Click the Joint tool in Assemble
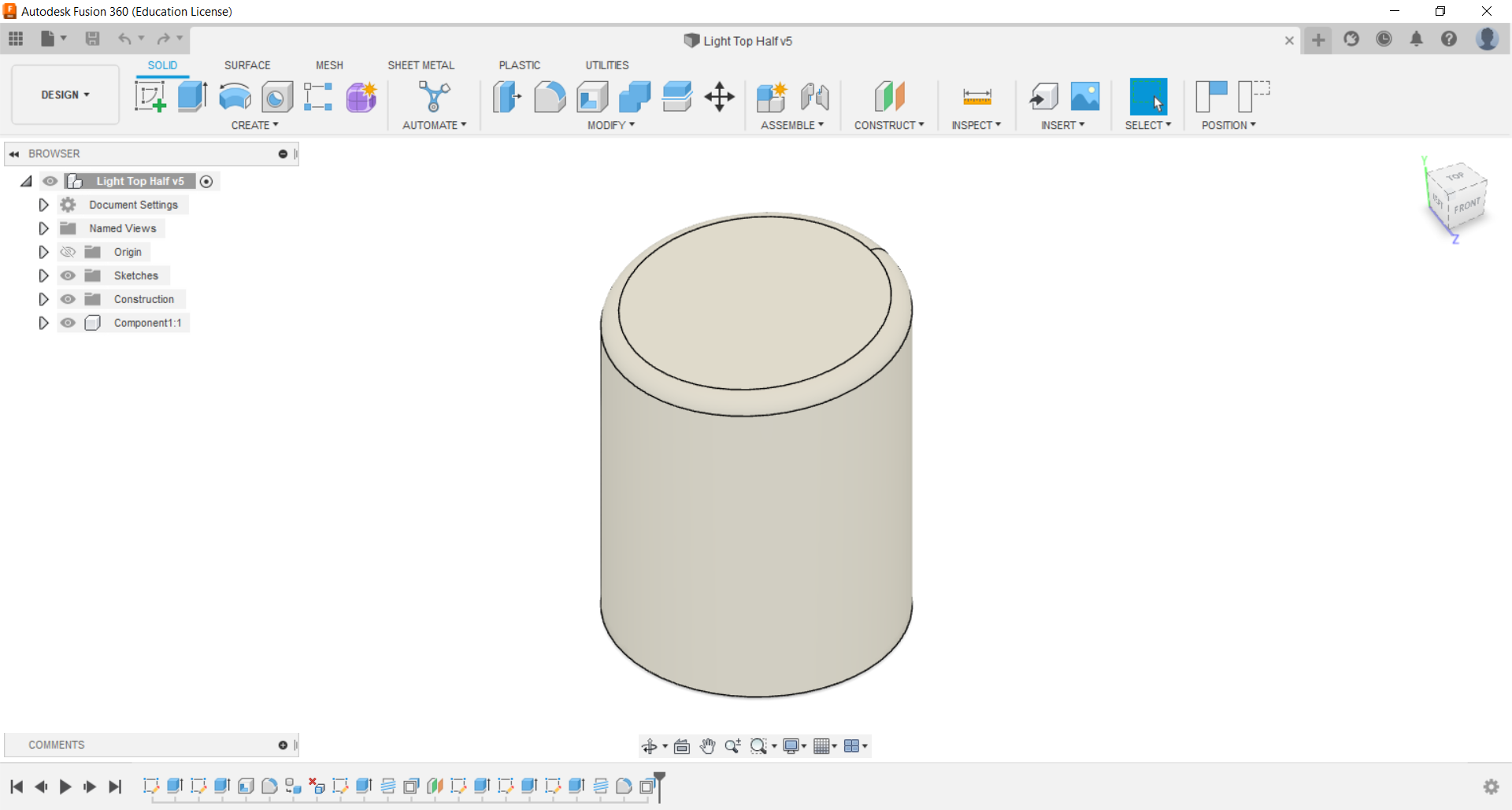 tap(815, 97)
